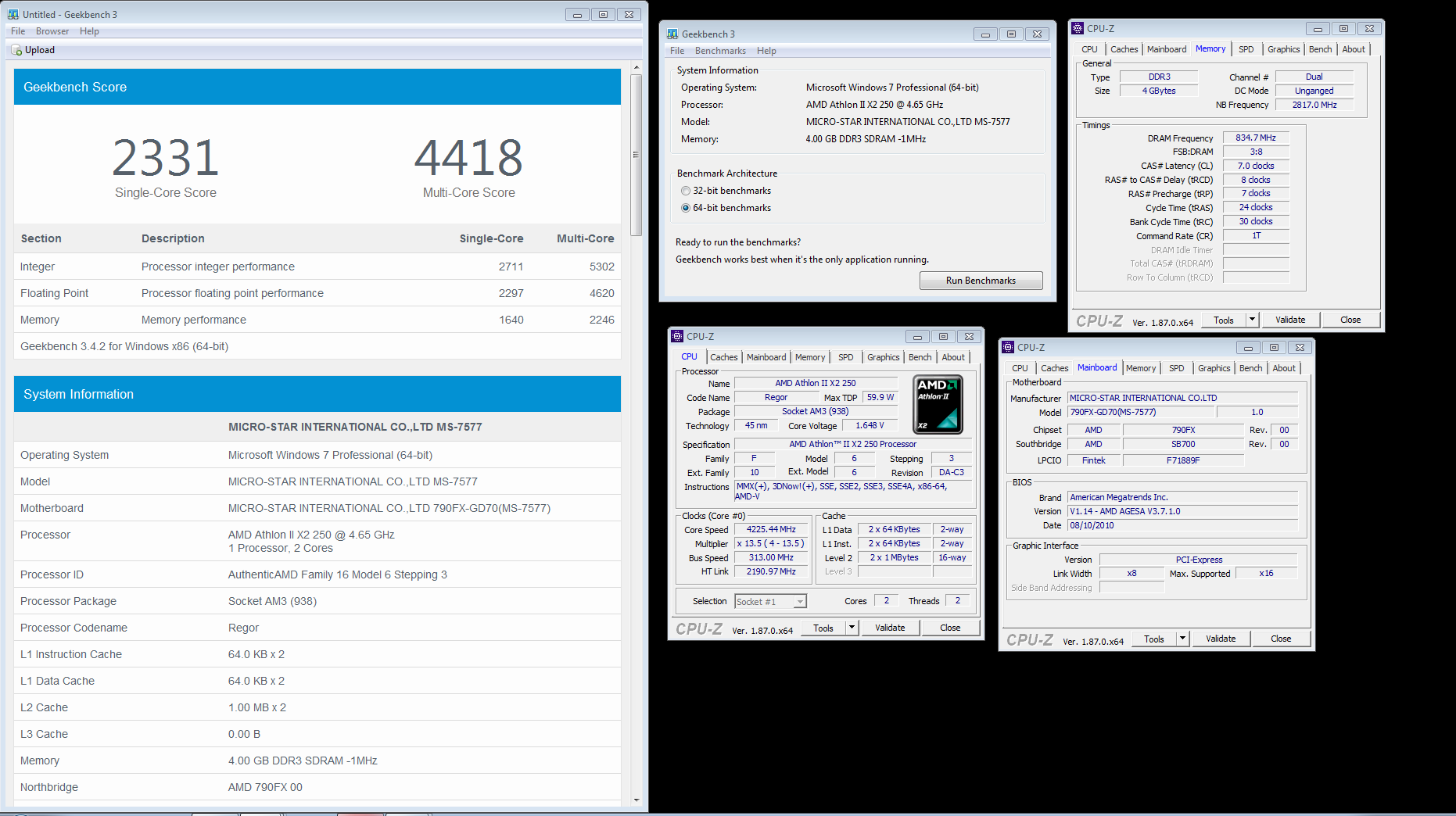Open the Browser menu in Geekbench
This screenshot has width=1456, height=816.
tap(52, 31)
